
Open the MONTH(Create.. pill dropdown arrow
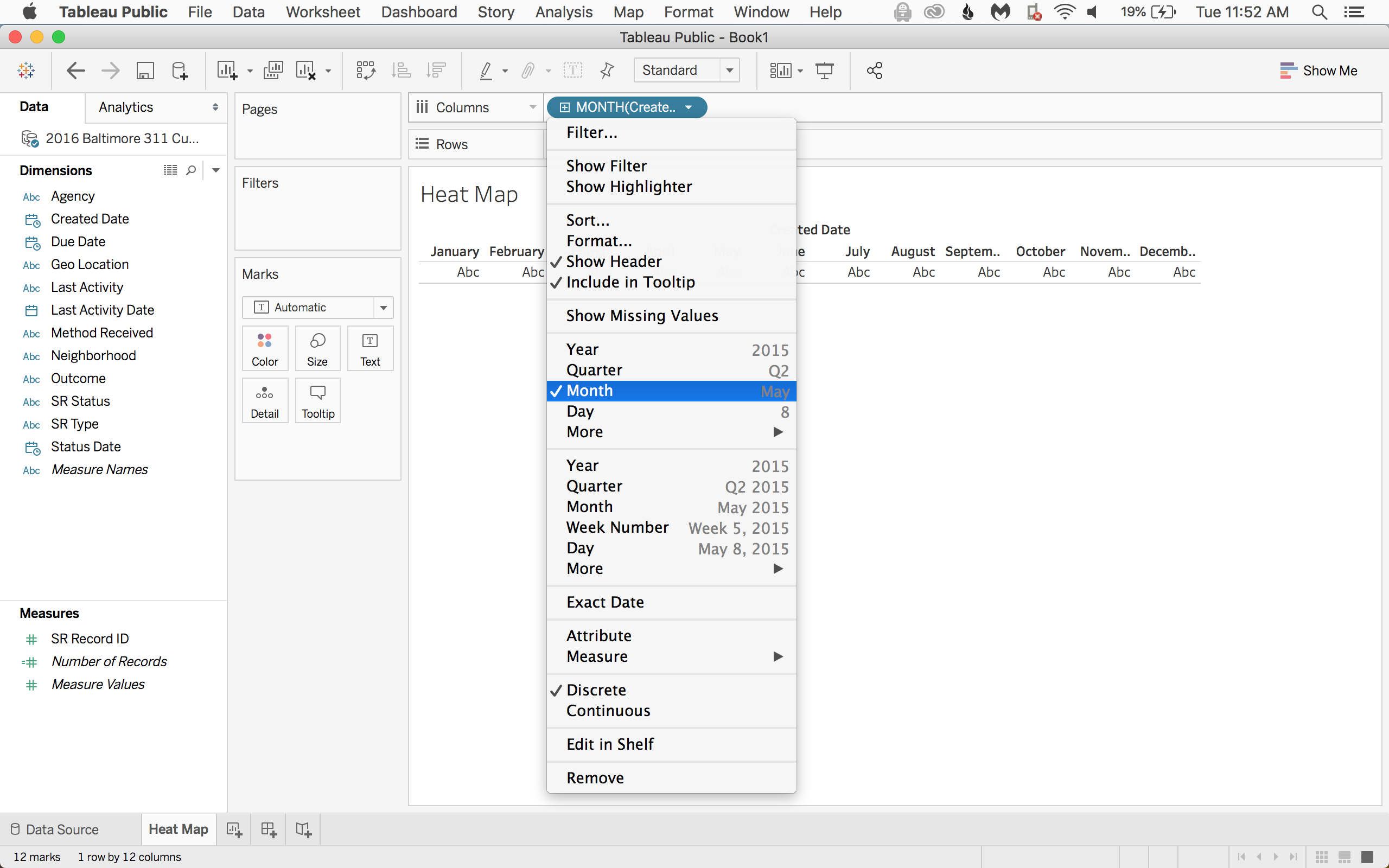(688, 107)
